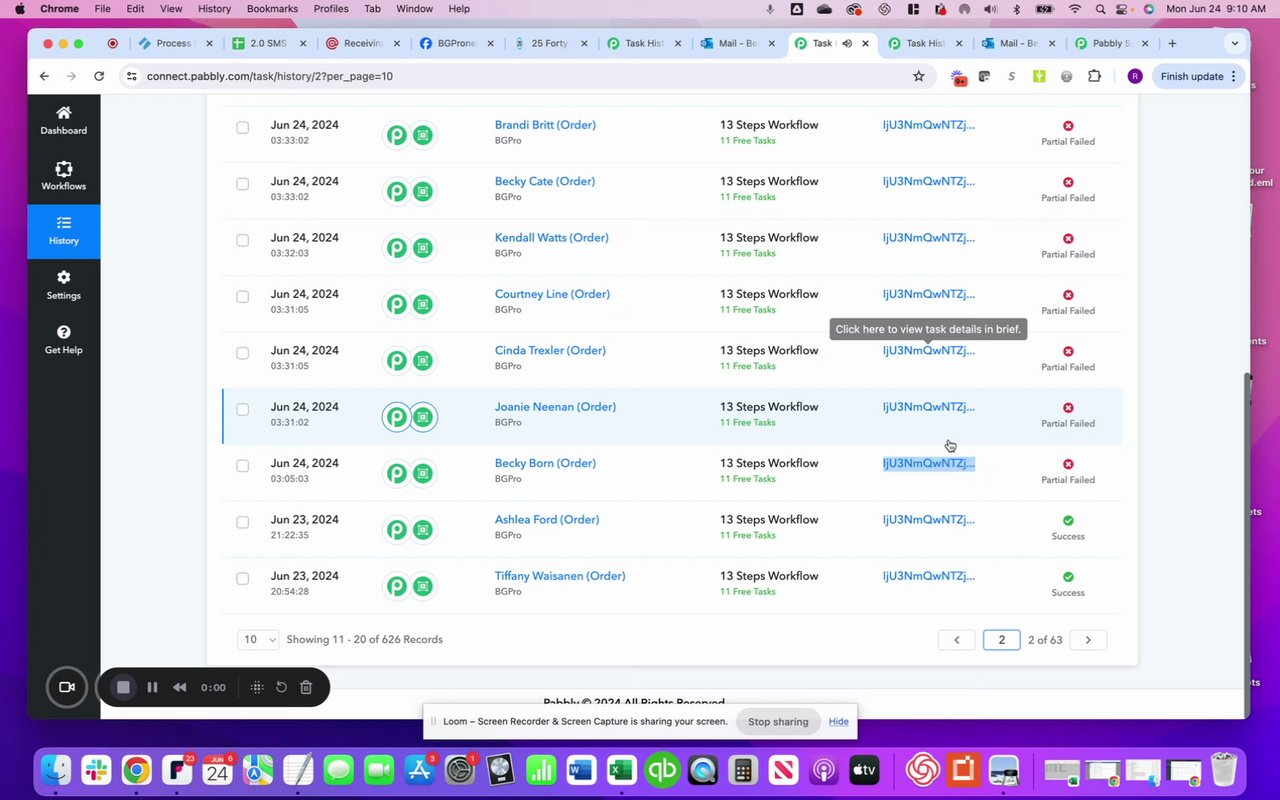The image size is (1280, 800).
Task: Check the Kendall Watts row checkbox
Action: (x=242, y=240)
